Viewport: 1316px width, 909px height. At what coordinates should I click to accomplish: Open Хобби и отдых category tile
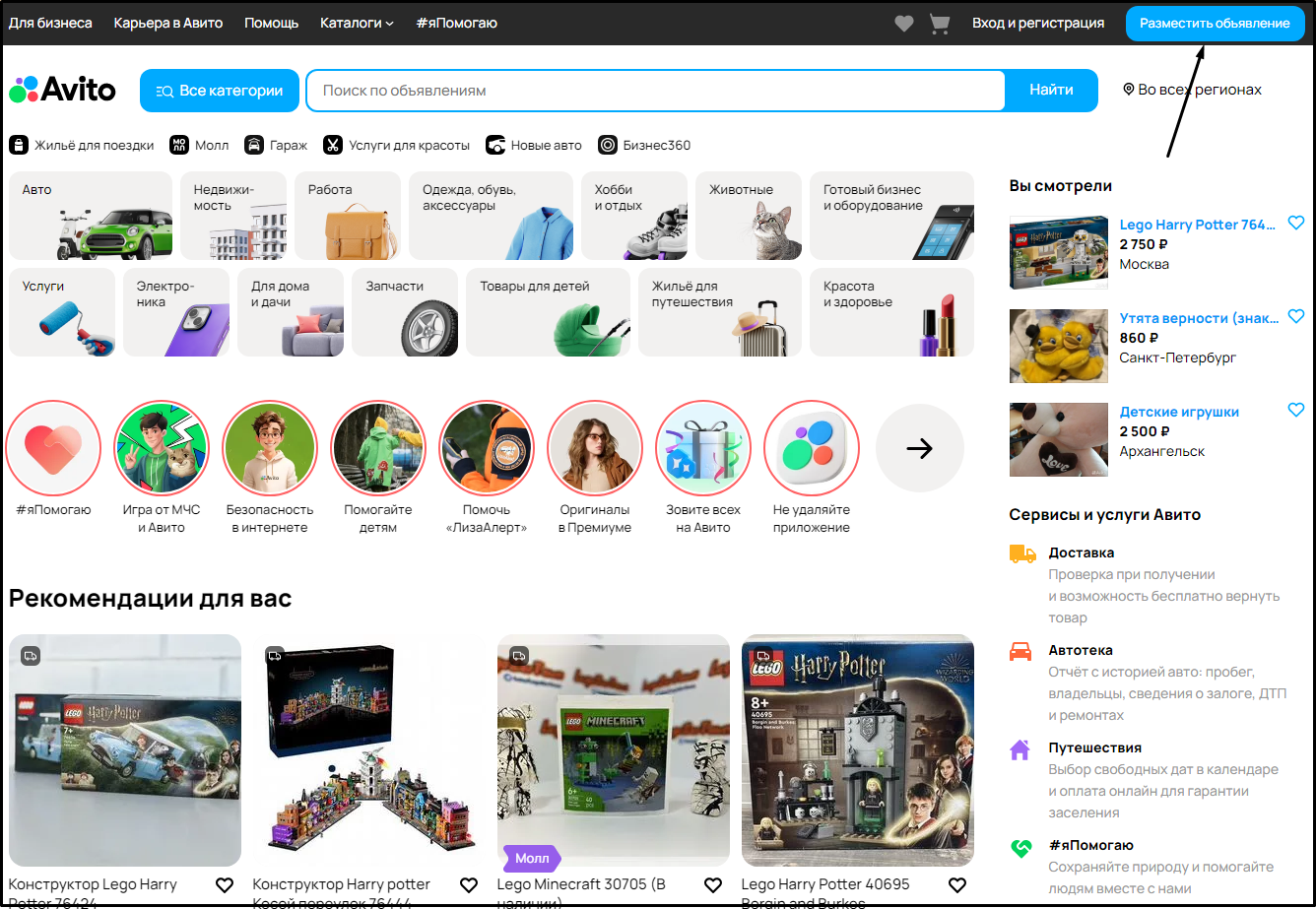tap(634, 216)
